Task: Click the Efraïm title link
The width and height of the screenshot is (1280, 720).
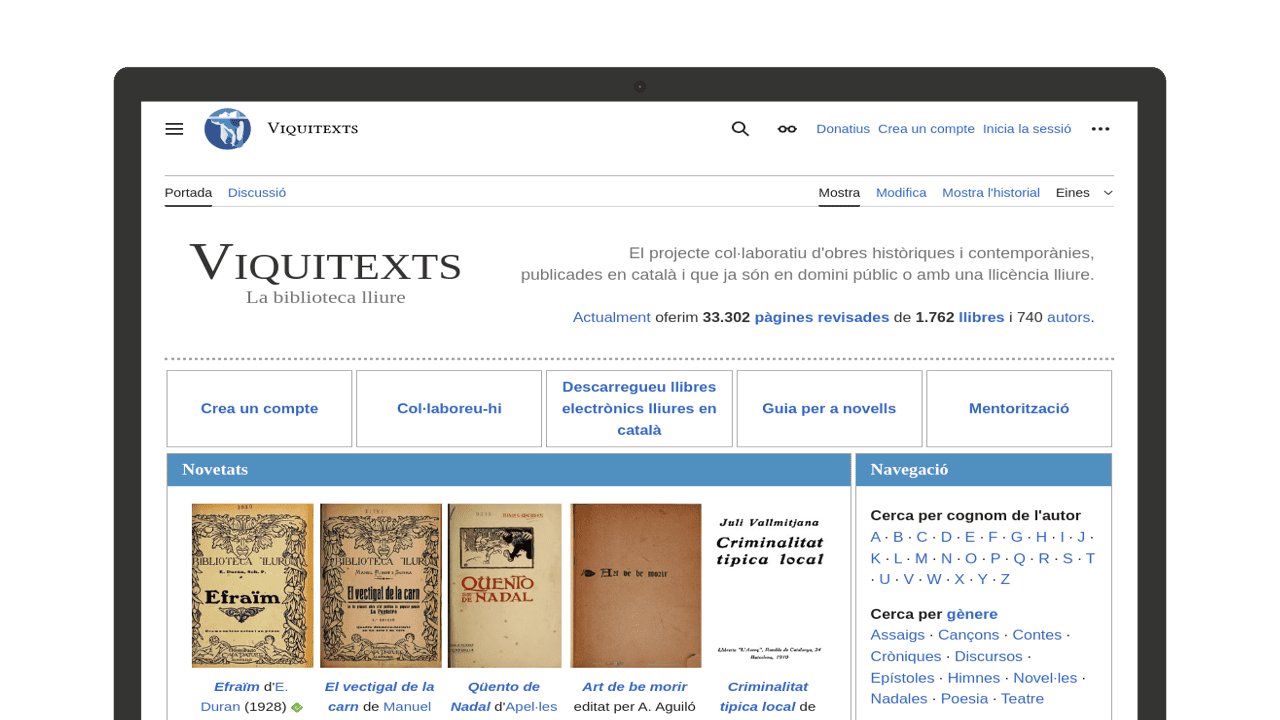Action: 237,687
